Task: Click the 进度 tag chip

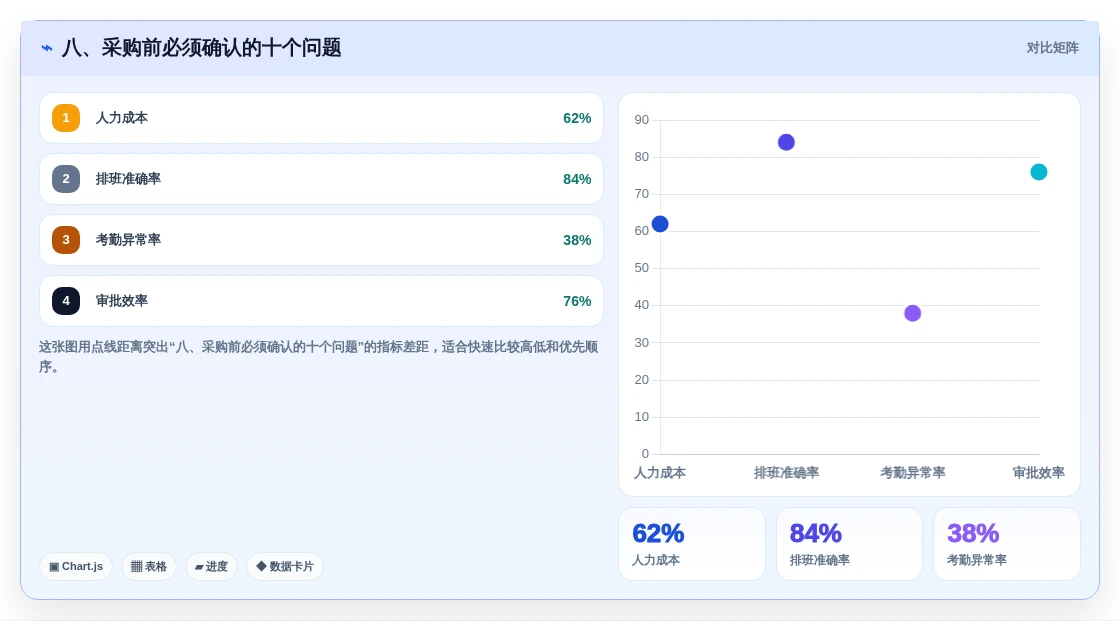Action: pyautogui.click(x=211, y=567)
